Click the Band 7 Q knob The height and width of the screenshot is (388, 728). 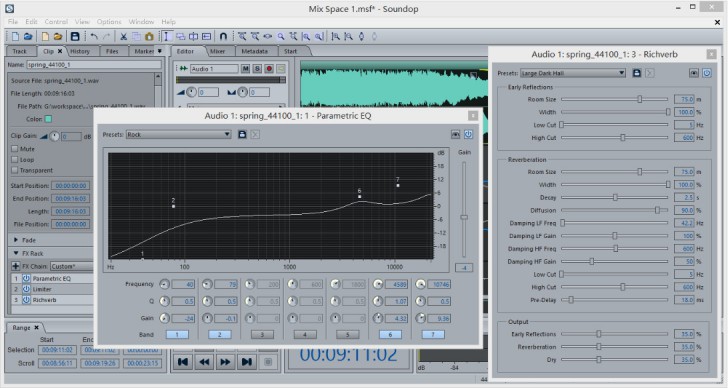pyautogui.click(x=421, y=301)
